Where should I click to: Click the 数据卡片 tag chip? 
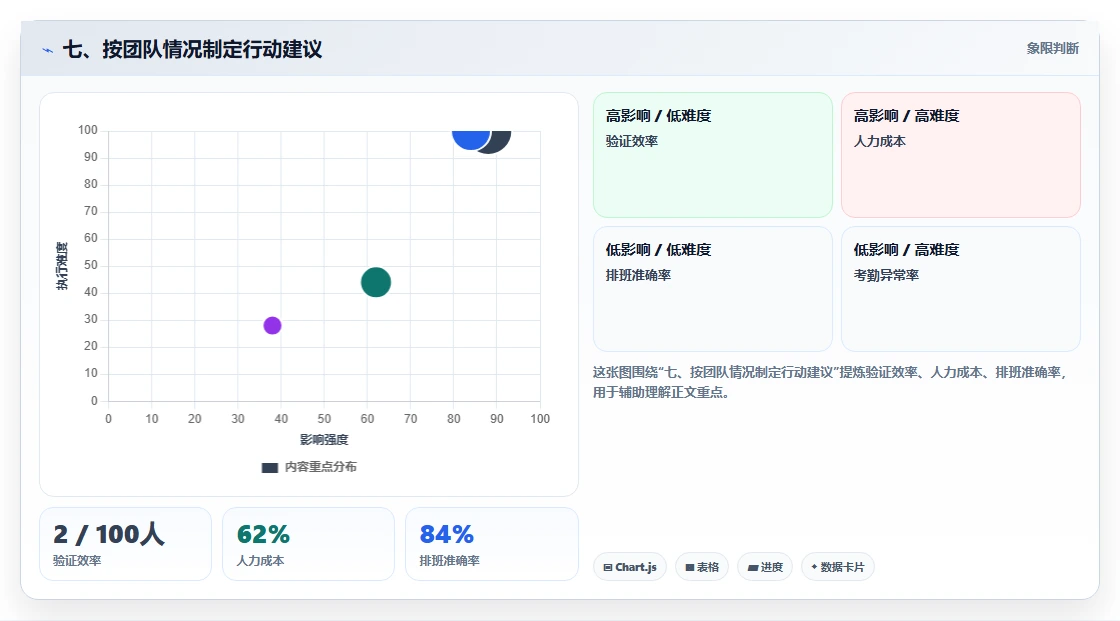pos(838,567)
